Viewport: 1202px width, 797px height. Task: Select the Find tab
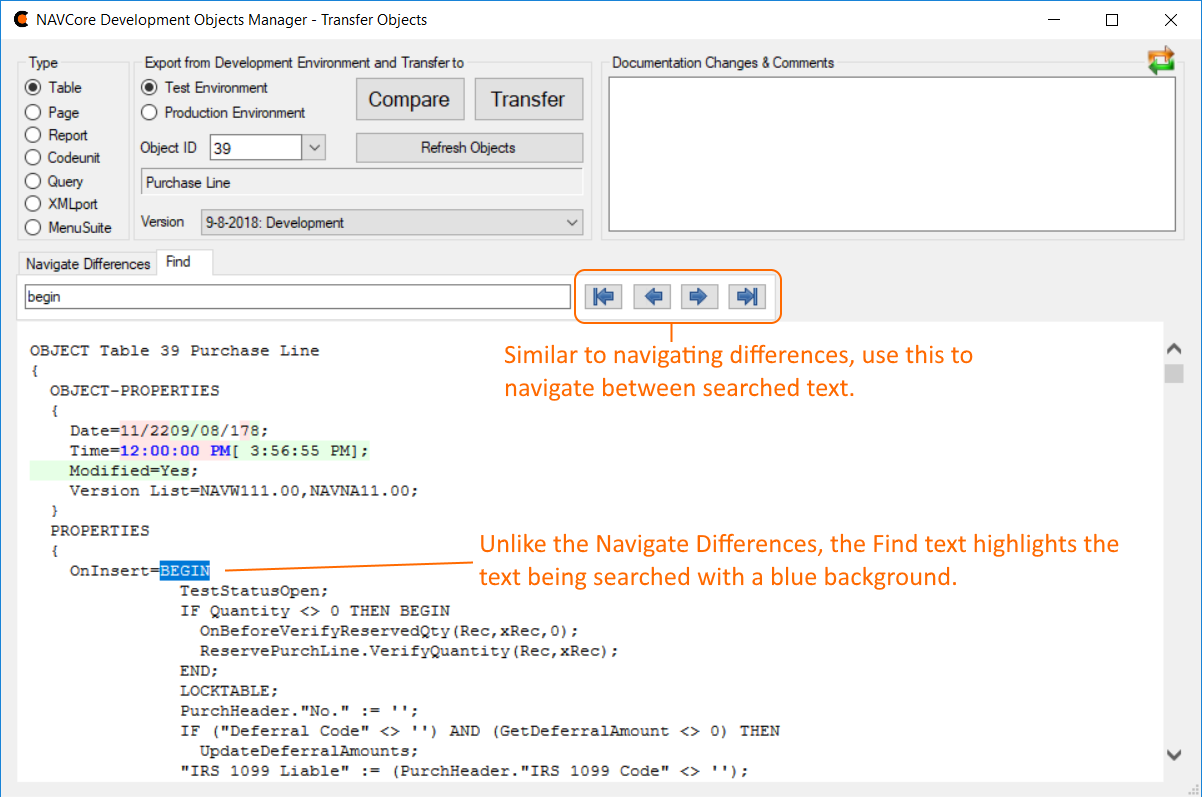pos(176,261)
